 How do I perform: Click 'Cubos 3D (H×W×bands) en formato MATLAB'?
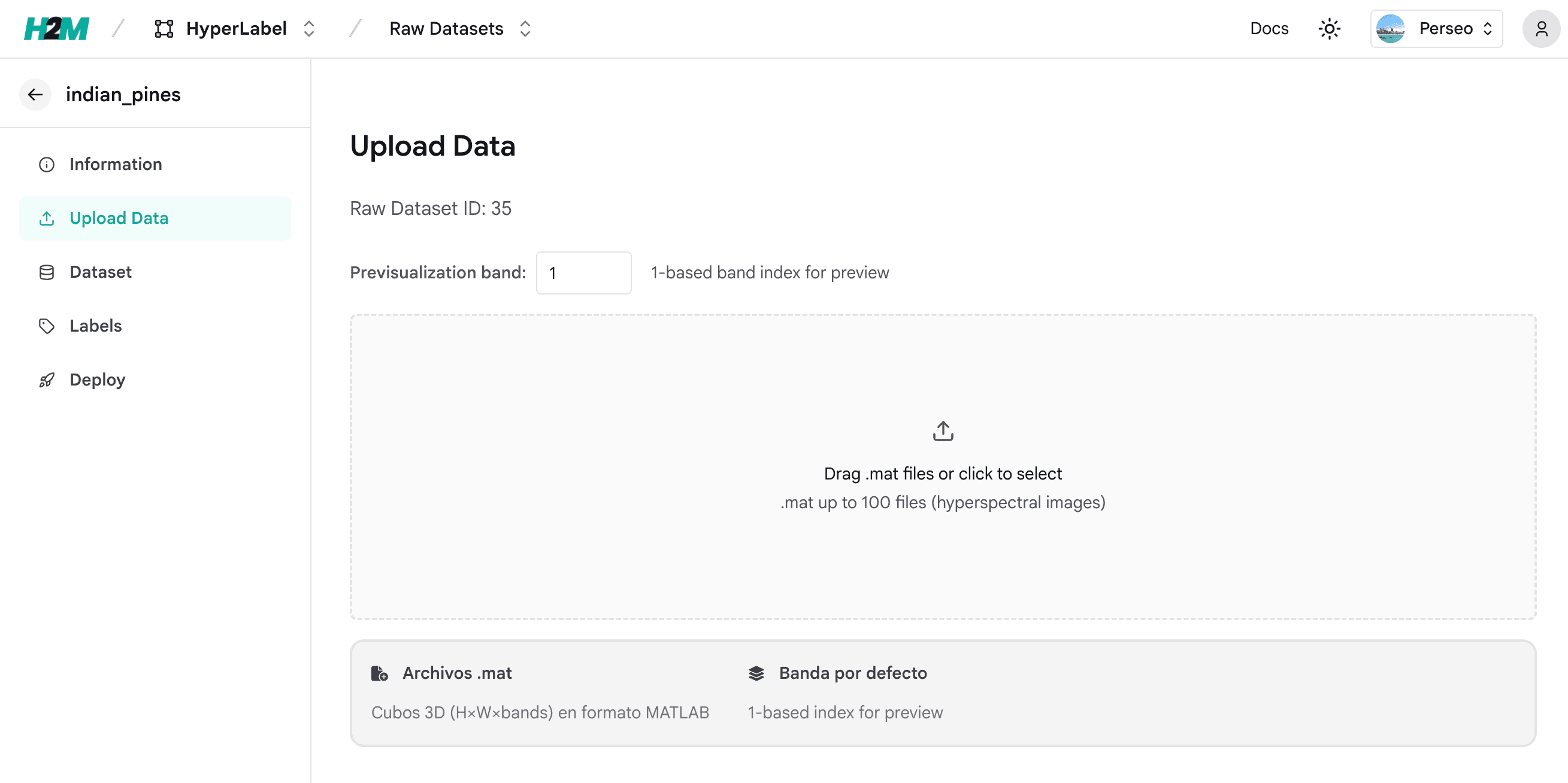(x=540, y=712)
